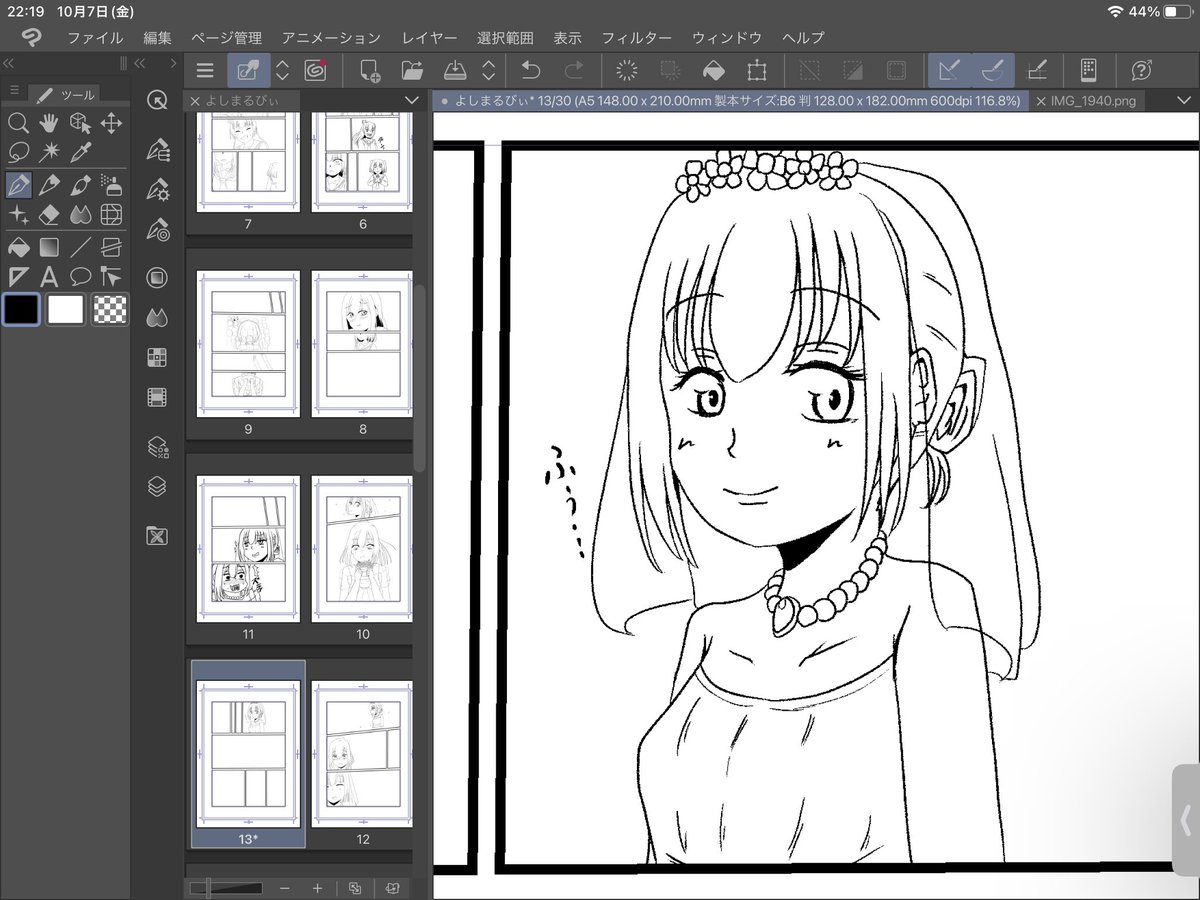Image resolution: width=1200 pixels, height=900 pixels.
Task: Choose the transparent checkered color swatch
Action: 110,310
